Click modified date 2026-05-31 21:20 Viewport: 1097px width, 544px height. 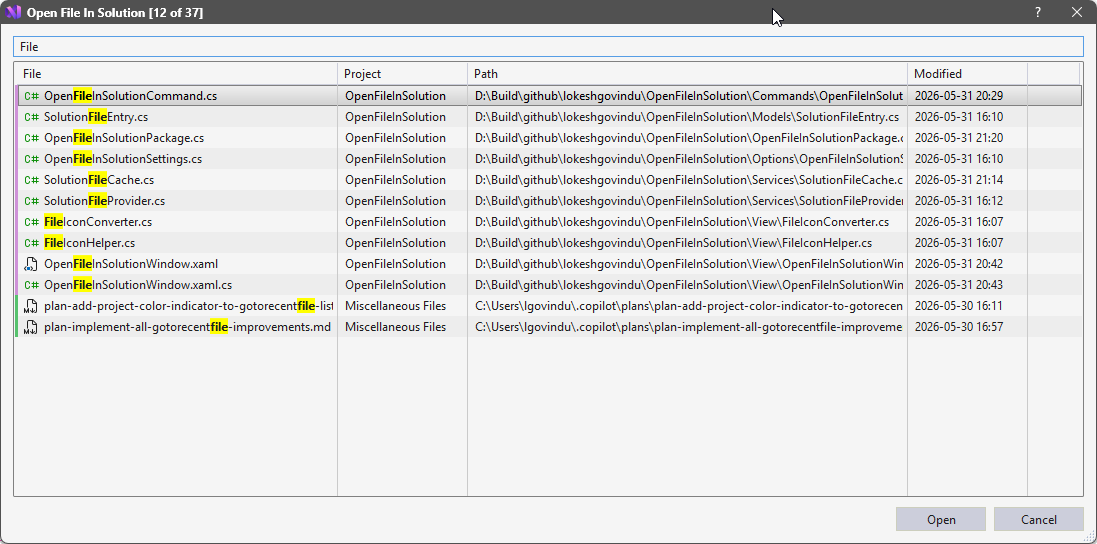coord(958,138)
